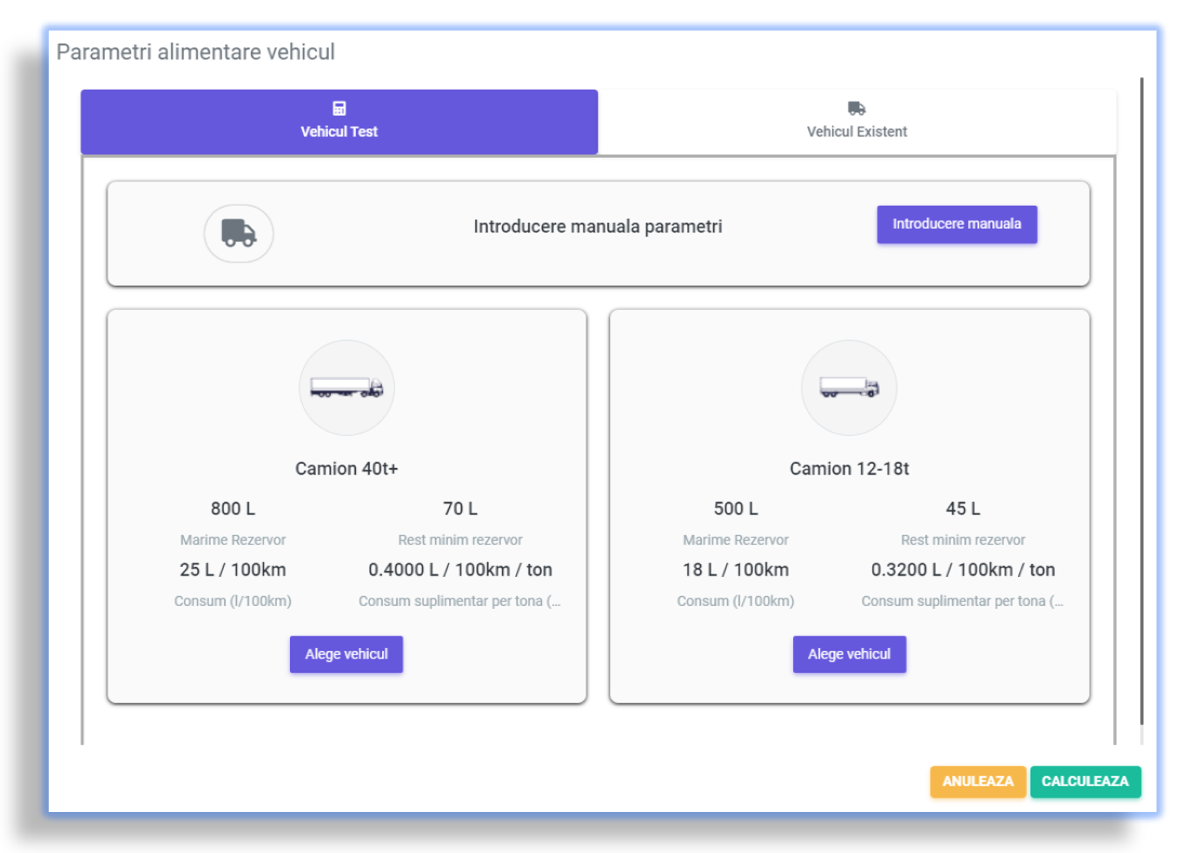Cancel with the ANULEAZA button
Screen dimensions: 1181x853
coord(978,782)
